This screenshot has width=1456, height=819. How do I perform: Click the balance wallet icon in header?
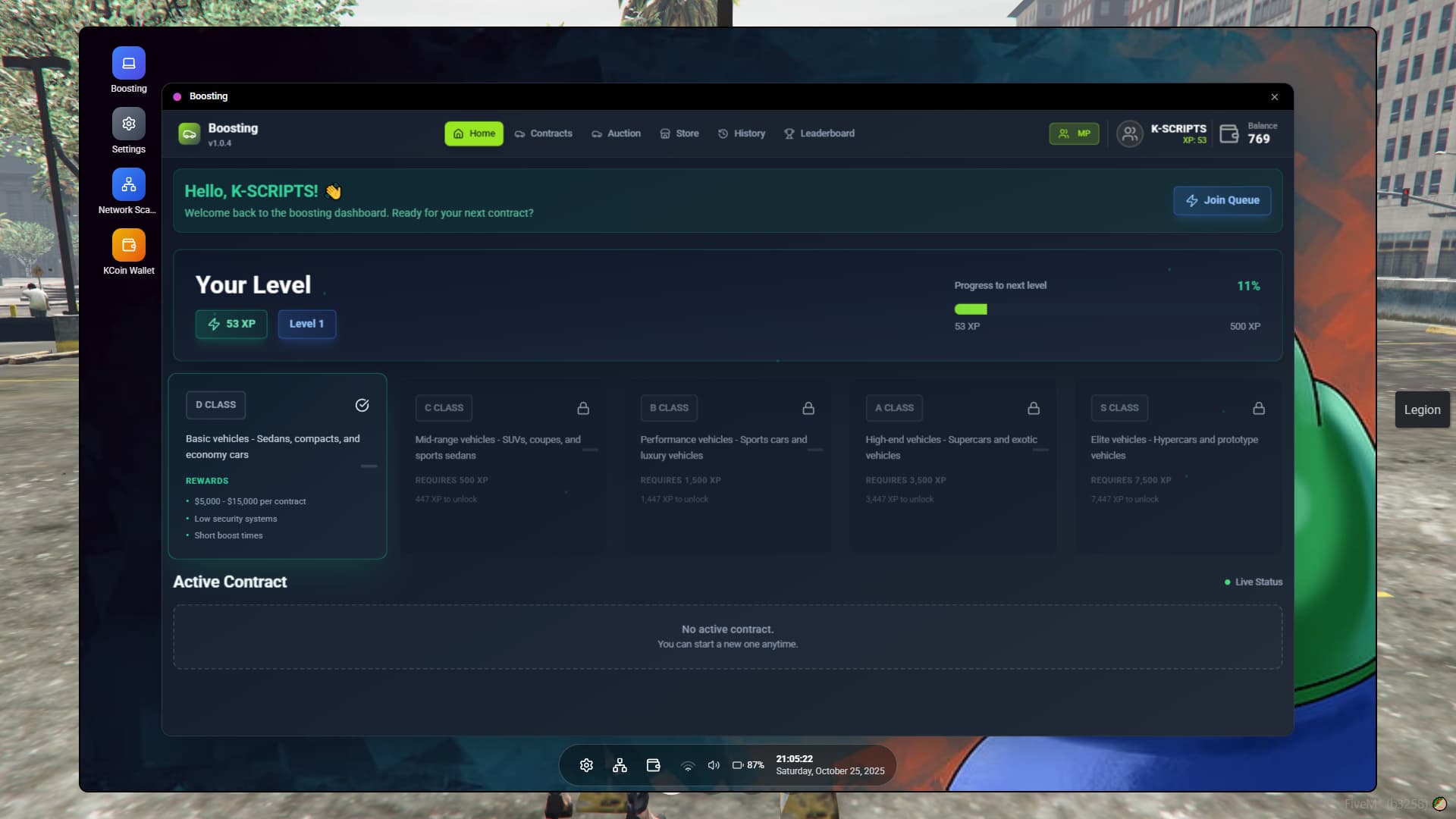(1228, 133)
